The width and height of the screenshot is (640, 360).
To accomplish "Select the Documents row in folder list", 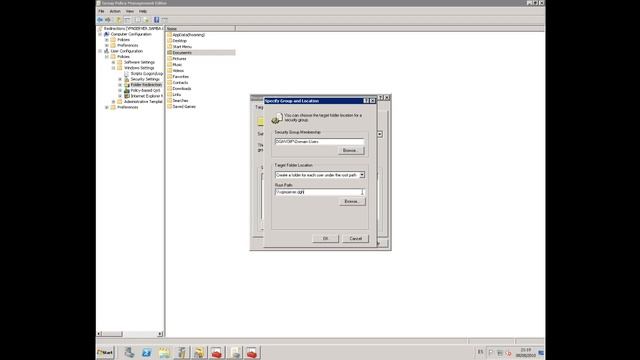I will 200,53.
